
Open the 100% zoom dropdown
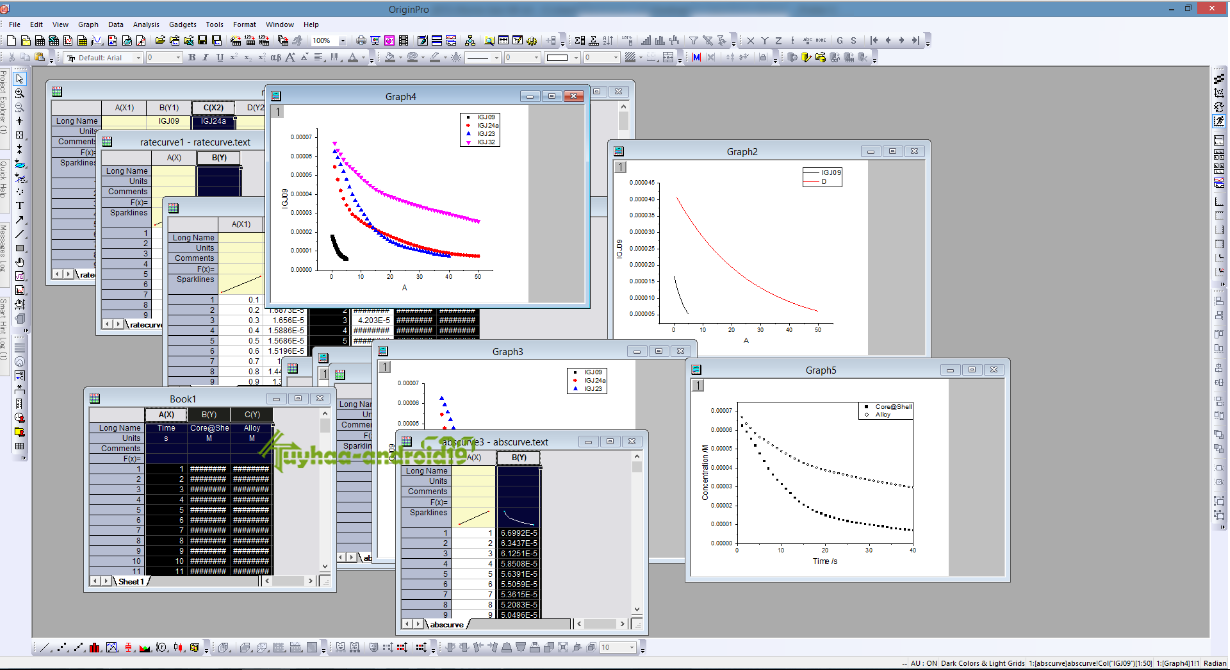tap(343, 40)
